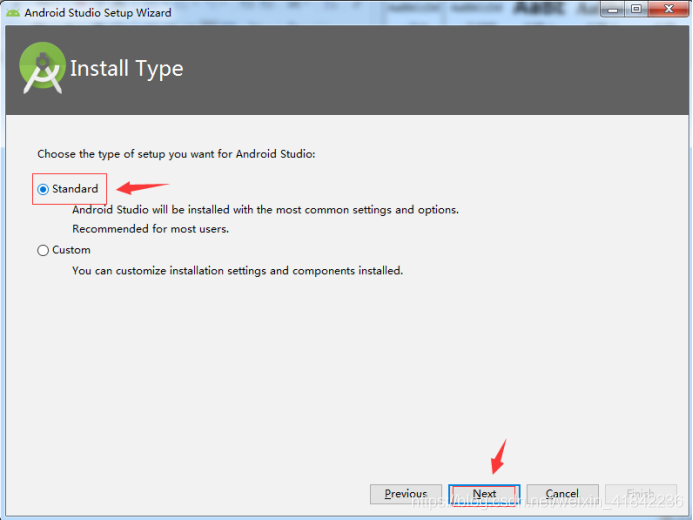
Task: Click the 'Install Type' heading text
Action: [126, 68]
